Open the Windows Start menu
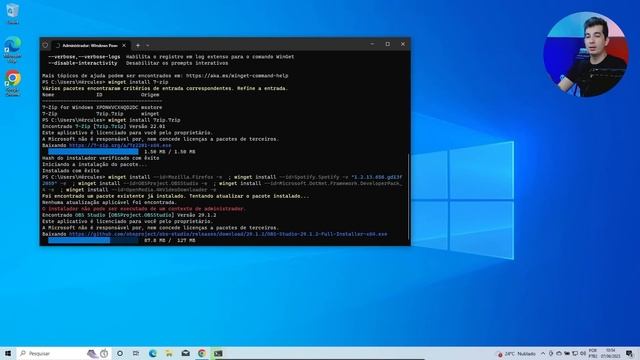The height and width of the screenshot is (360, 640). click(x=8, y=353)
